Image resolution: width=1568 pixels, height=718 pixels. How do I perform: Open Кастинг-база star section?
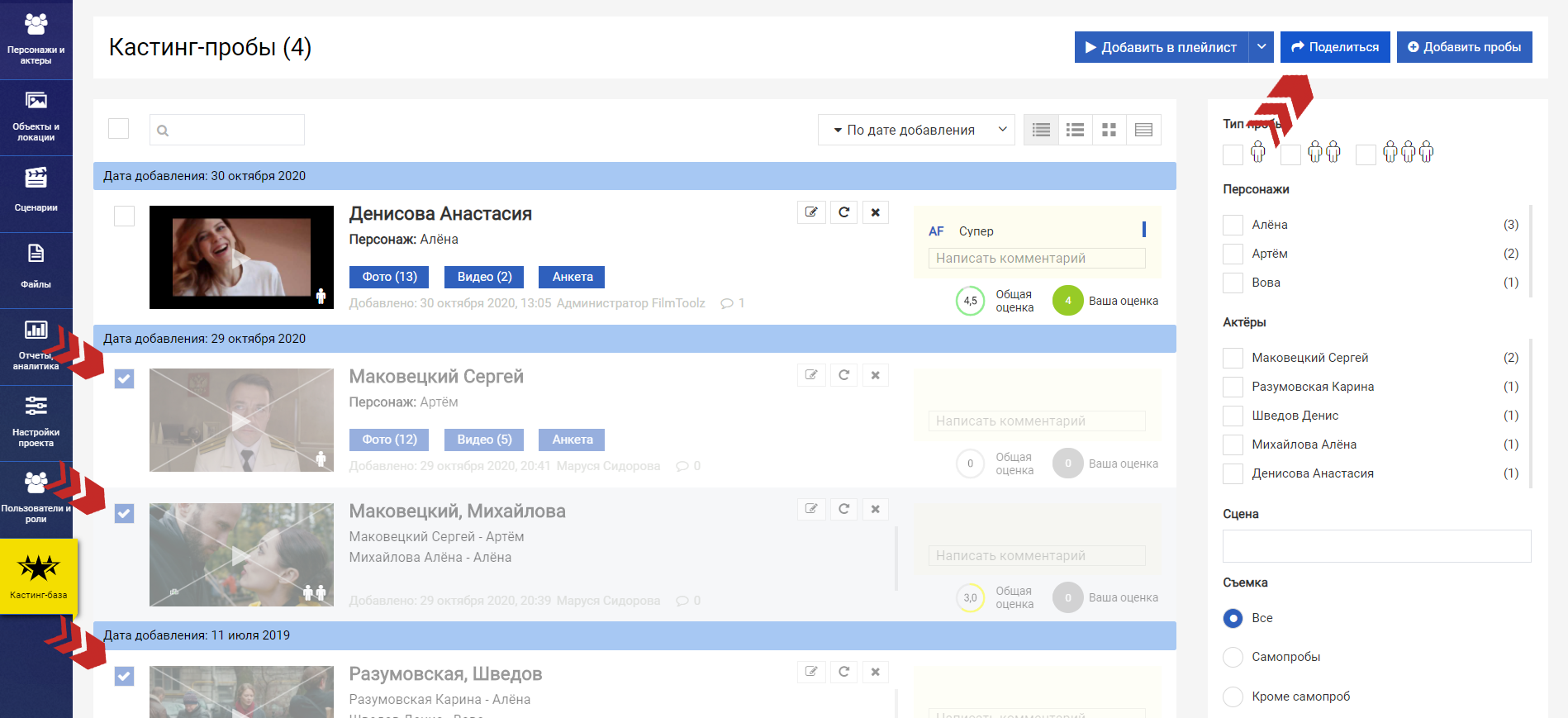(x=39, y=576)
